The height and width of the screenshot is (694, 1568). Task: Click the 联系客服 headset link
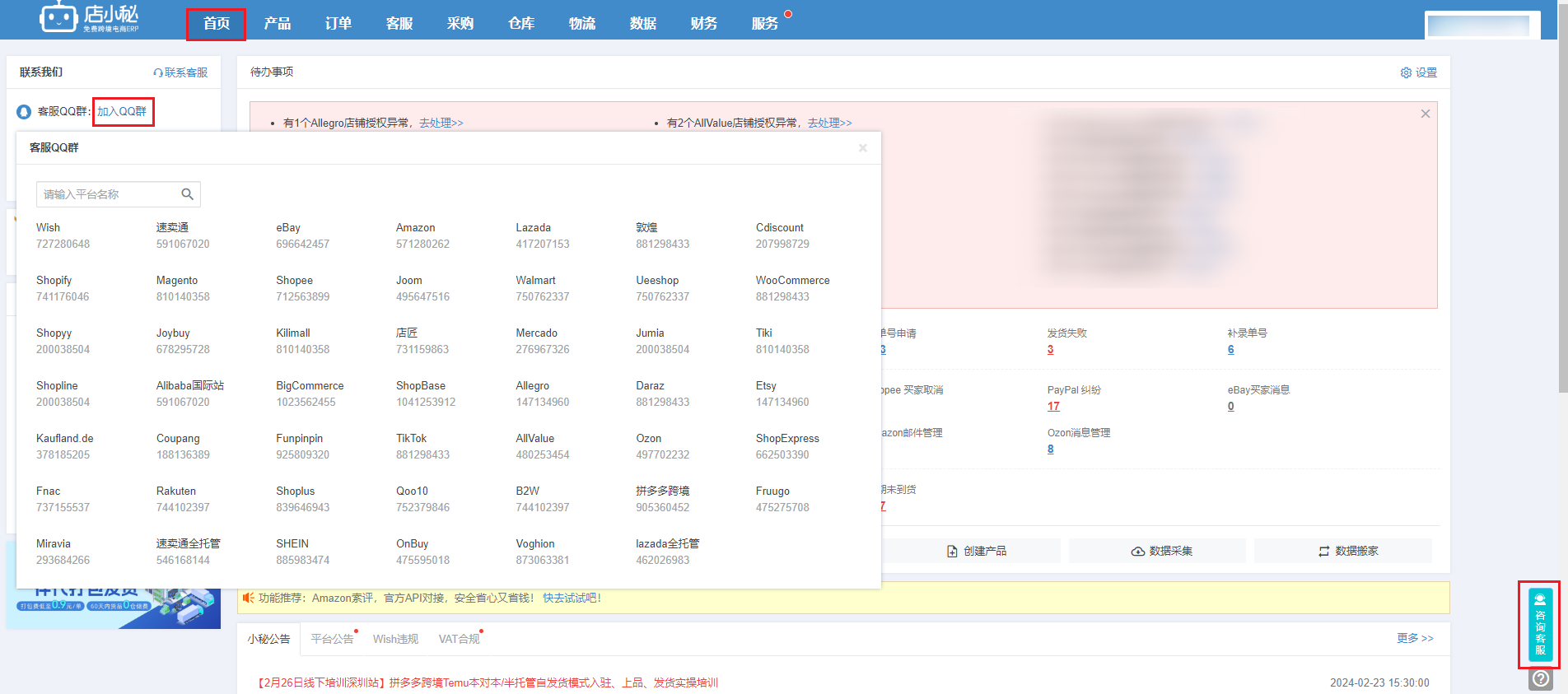tap(180, 72)
